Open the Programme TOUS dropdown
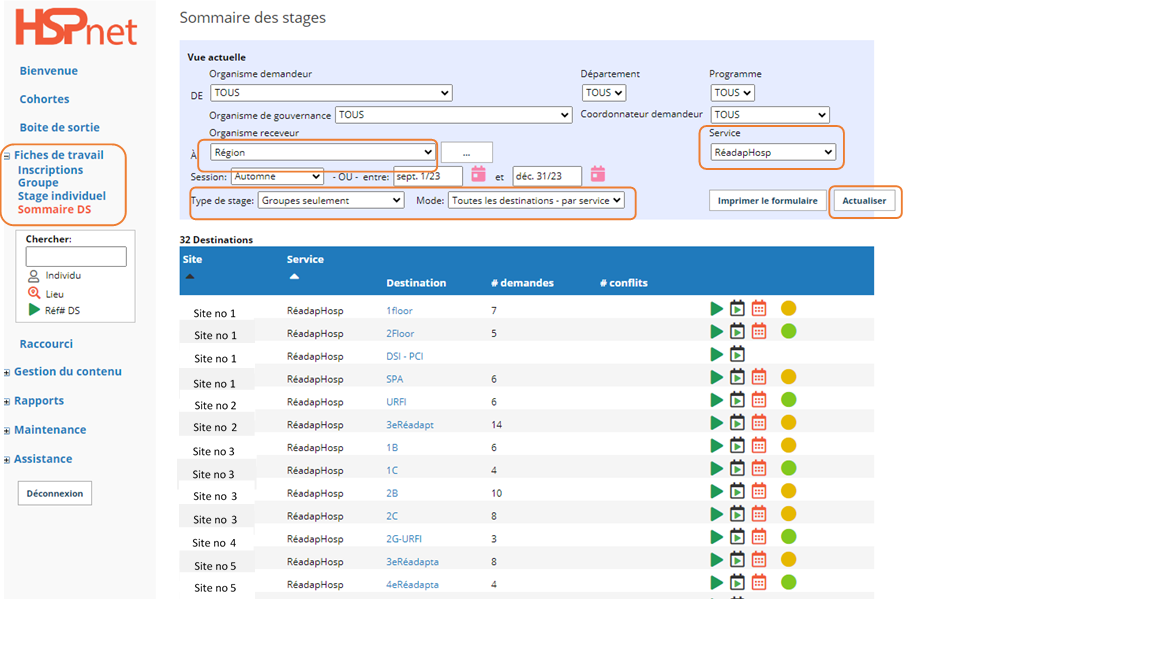The image size is (1152, 648). point(732,93)
